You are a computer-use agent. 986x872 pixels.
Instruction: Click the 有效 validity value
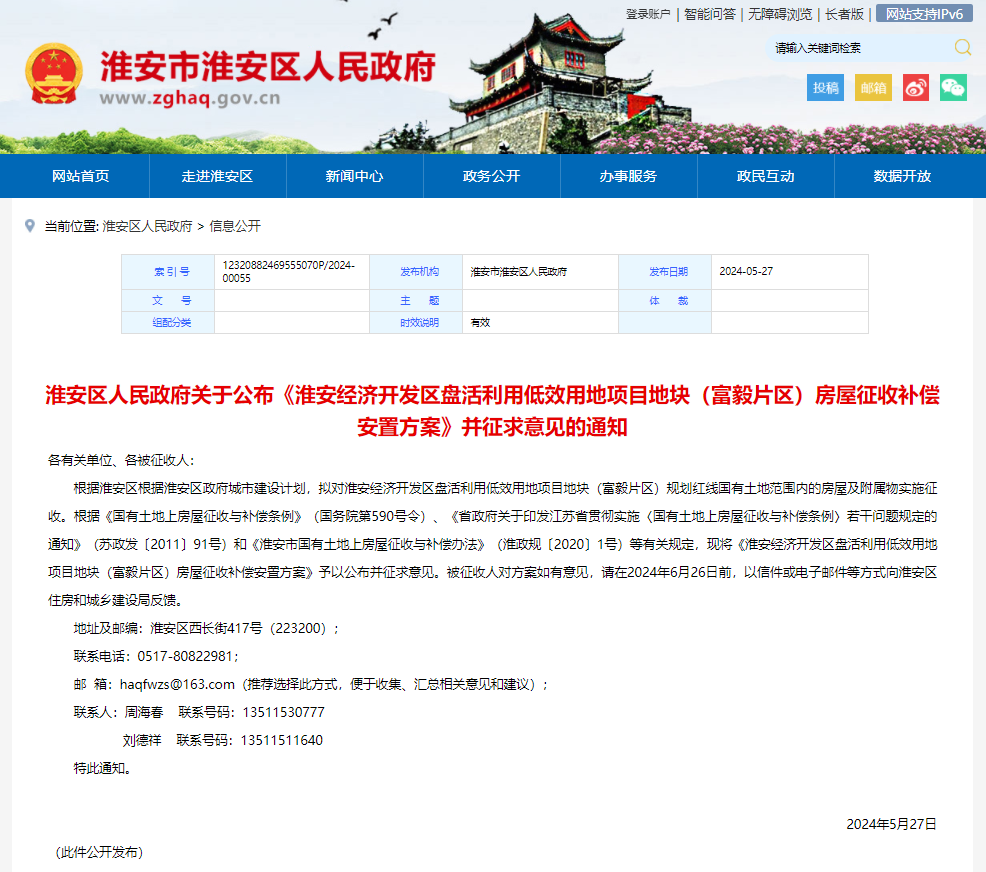(x=480, y=323)
